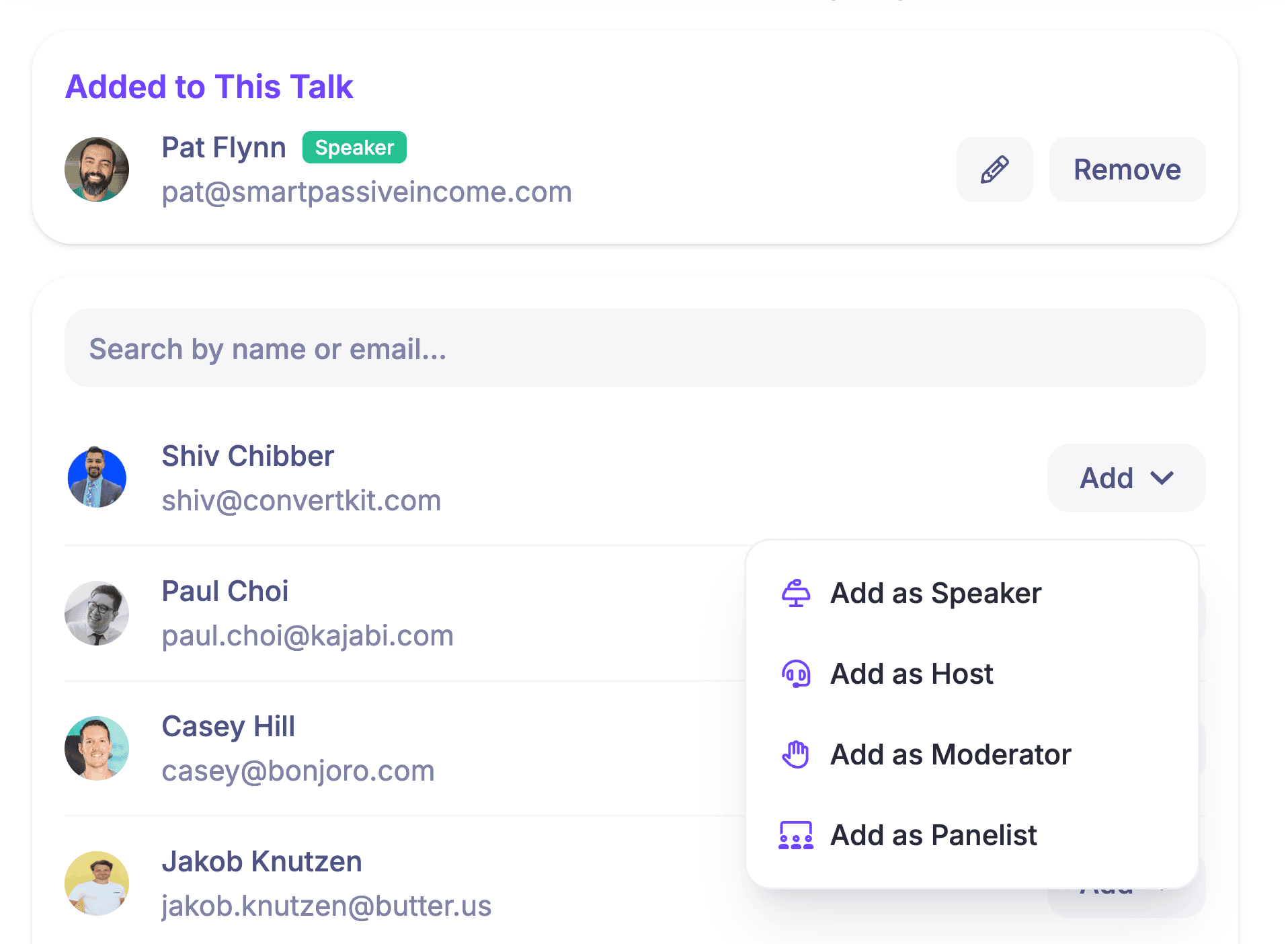Click the chevron on Shiv's Add button

pos(1164,478)
